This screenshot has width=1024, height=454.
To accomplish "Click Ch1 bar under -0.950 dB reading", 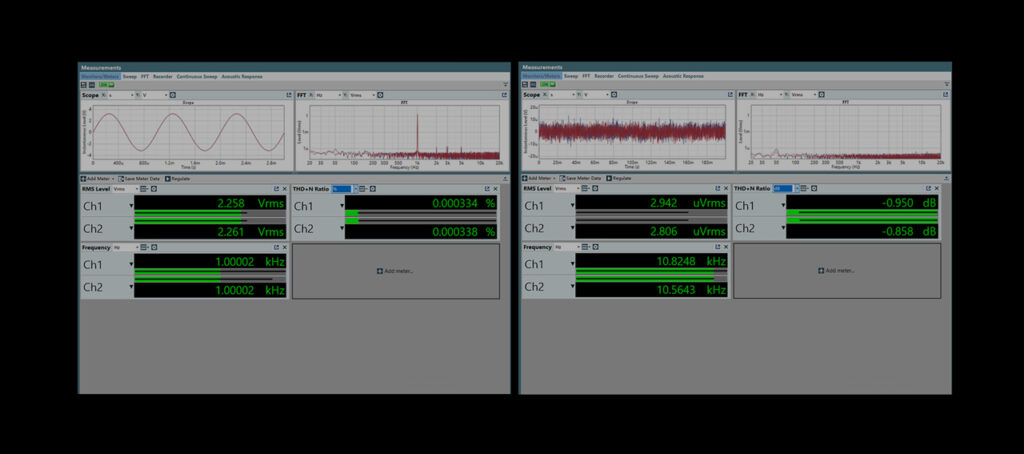I will [861, 213].
